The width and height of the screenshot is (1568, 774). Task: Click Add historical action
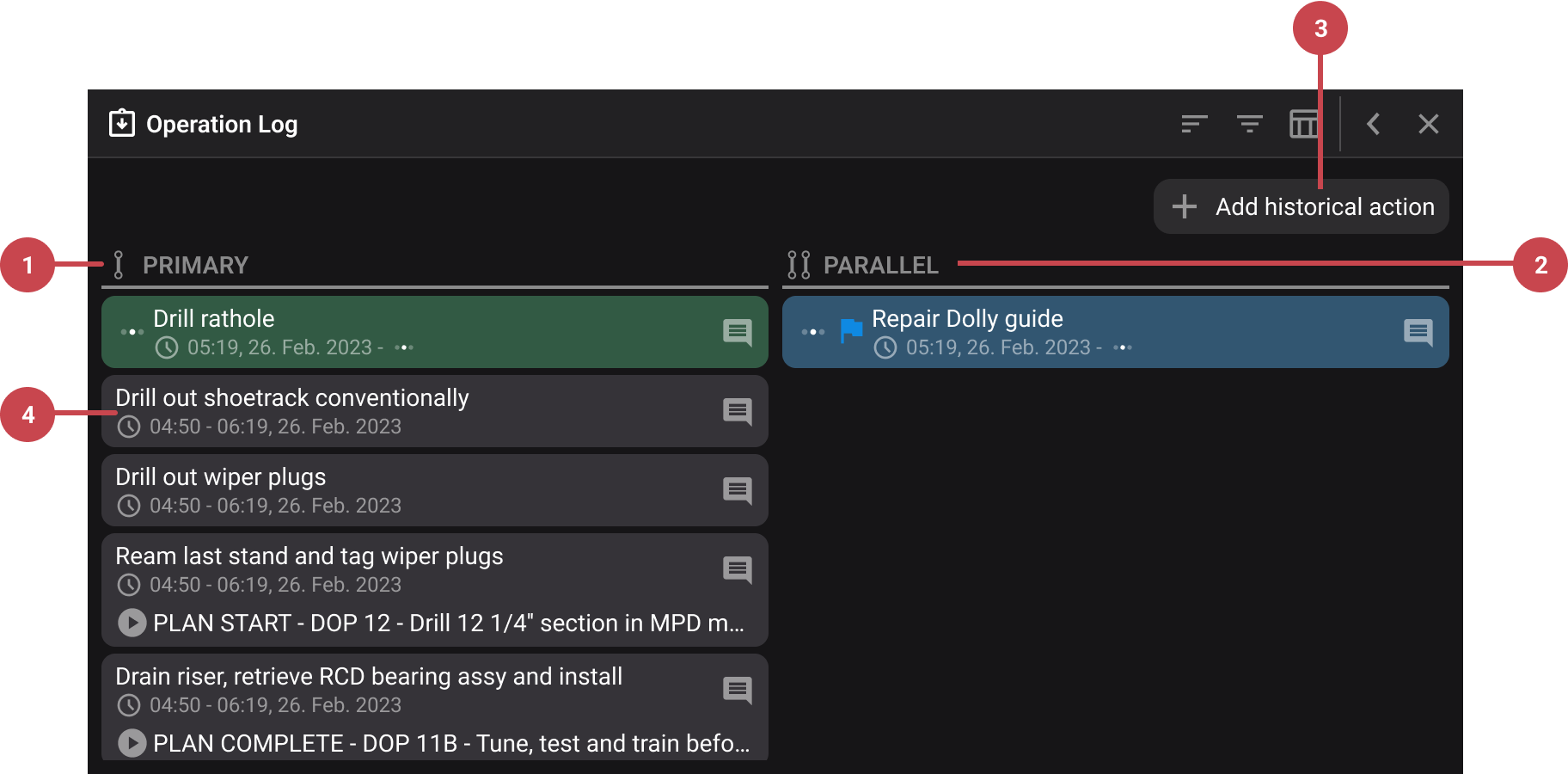pos(1300,206)
